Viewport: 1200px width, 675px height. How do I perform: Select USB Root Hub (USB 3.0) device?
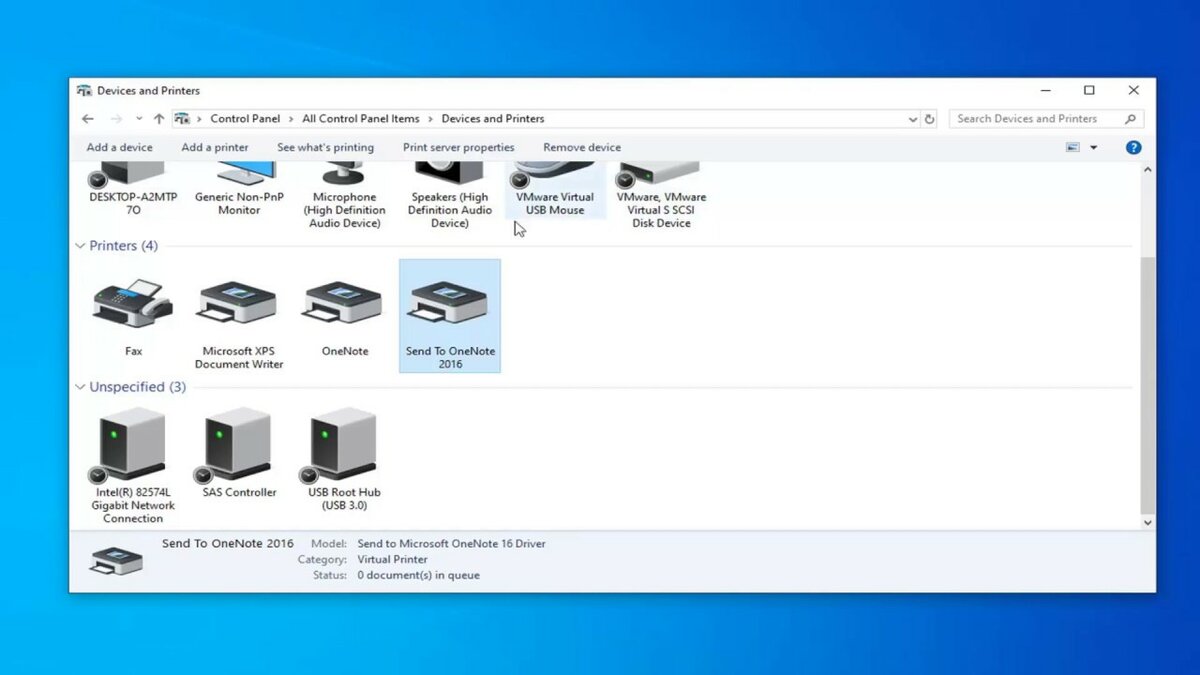(344, 460)
